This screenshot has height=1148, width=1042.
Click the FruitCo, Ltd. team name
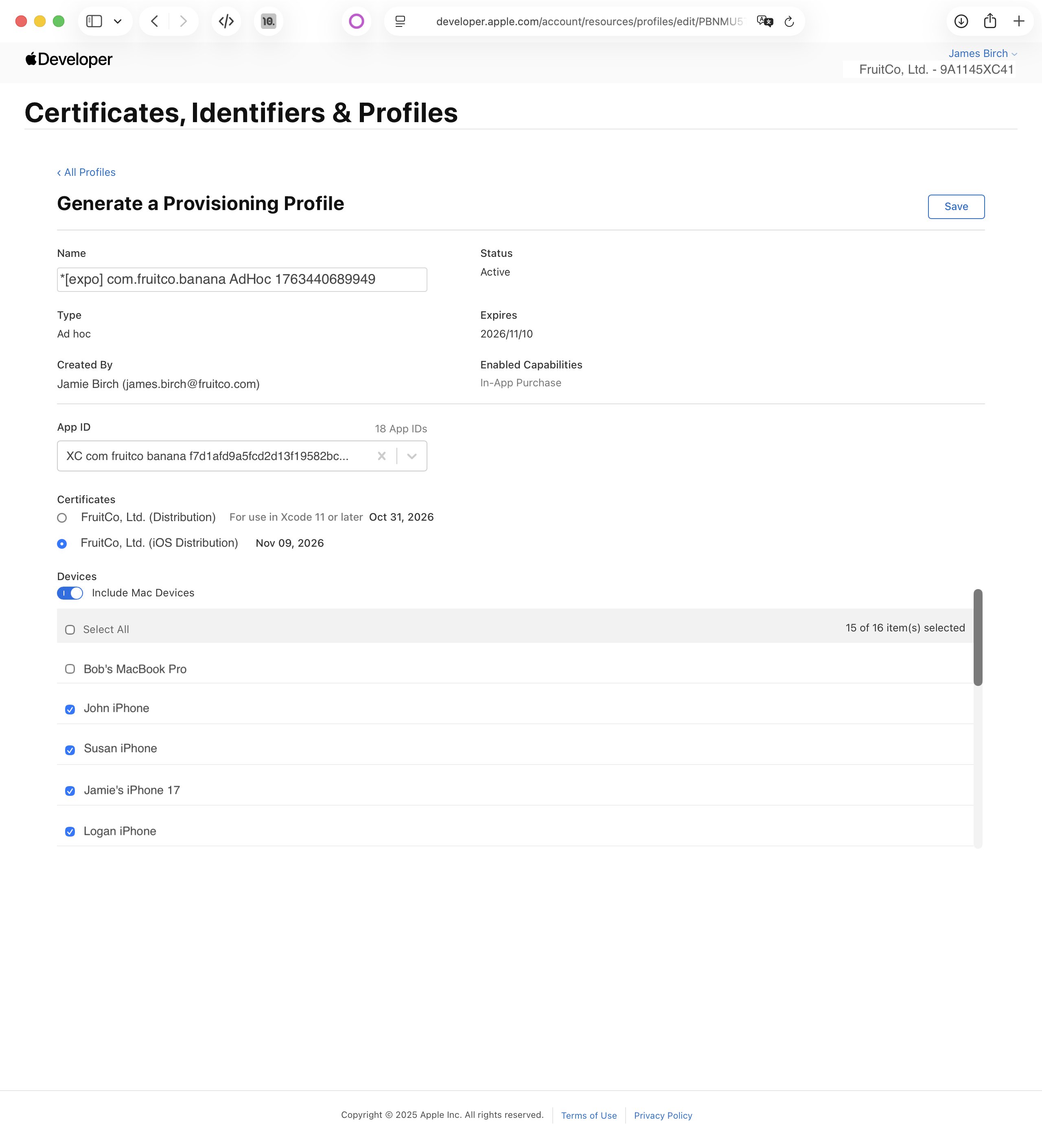click(936, 70)
